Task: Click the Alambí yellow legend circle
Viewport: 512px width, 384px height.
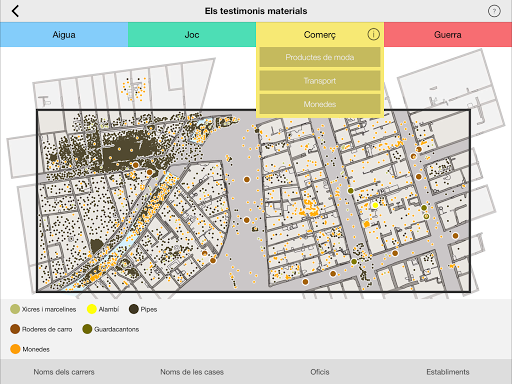Action: point(92,309)
